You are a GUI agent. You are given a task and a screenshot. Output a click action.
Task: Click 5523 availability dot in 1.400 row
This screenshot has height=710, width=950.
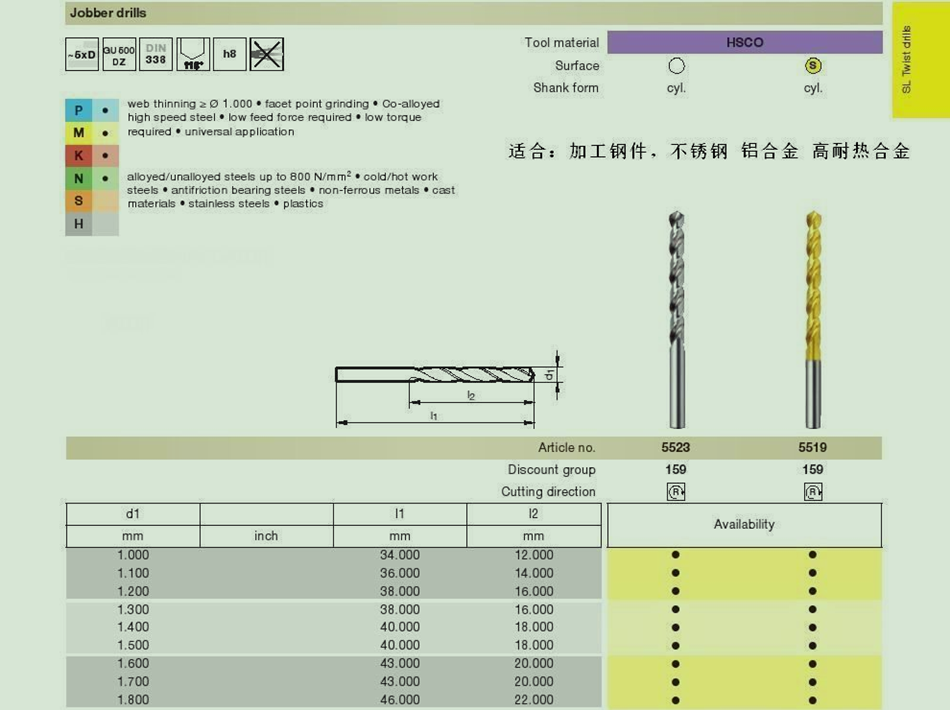676,628
